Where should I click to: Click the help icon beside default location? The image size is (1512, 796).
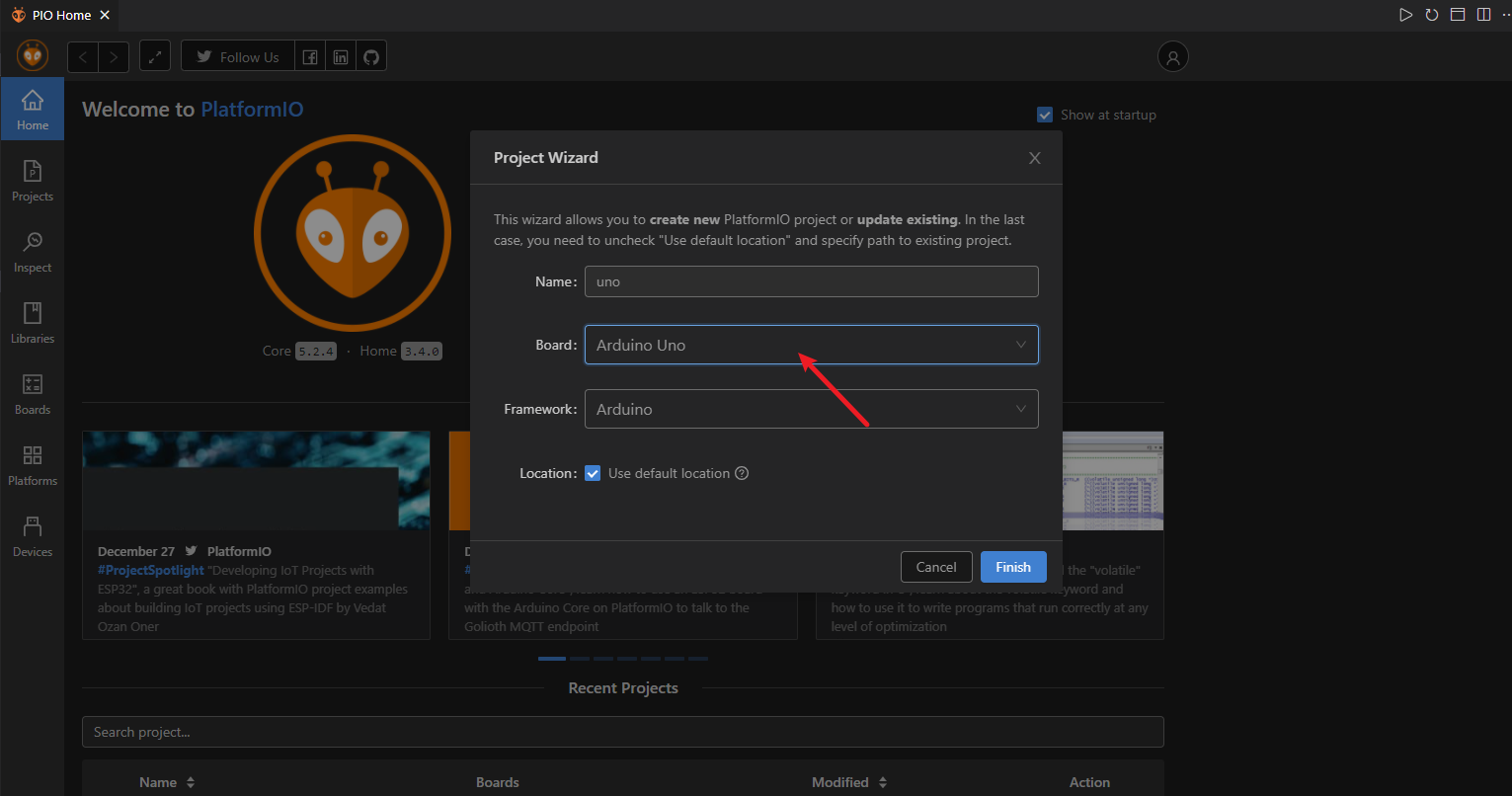pos(742,473)
